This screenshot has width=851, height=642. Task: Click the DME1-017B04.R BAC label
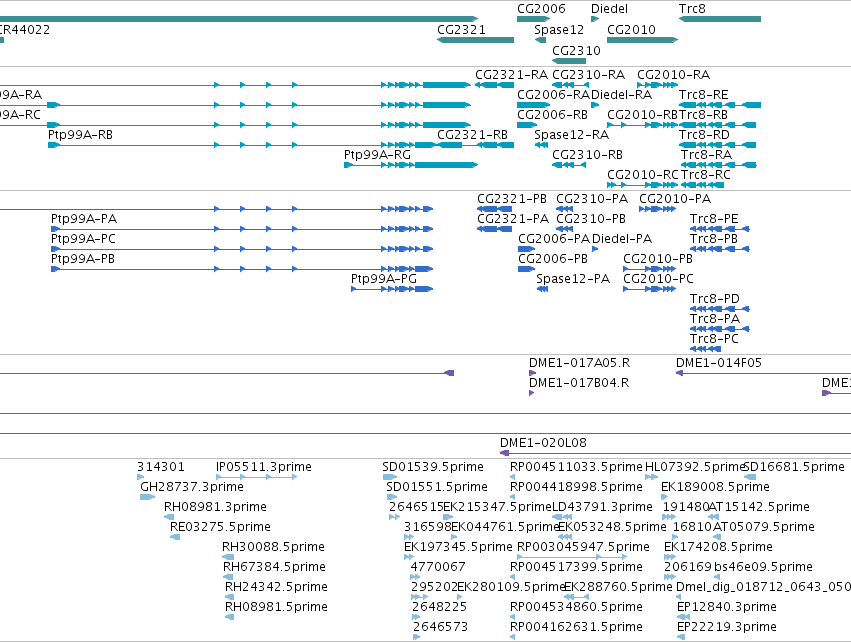pyautogui.click(x=579, y=383)
